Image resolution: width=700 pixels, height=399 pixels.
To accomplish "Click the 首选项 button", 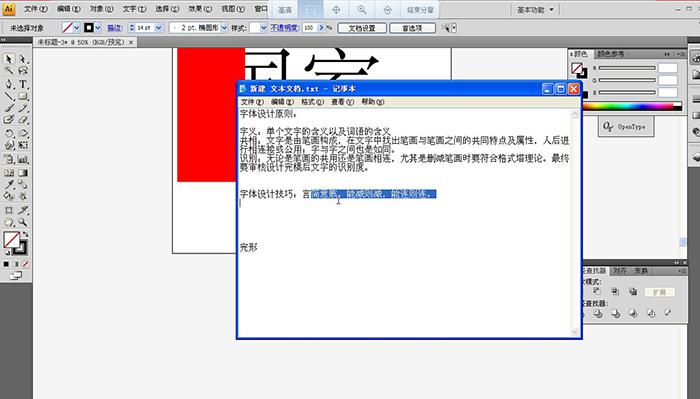I will (x=412, y=28).
